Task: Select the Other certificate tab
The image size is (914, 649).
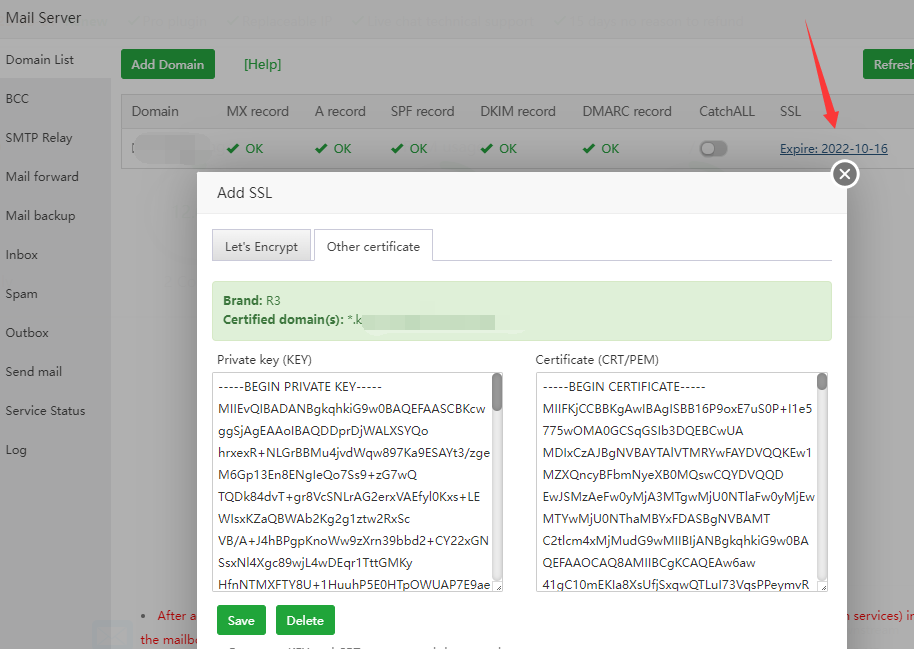Action: click(372, 246)
